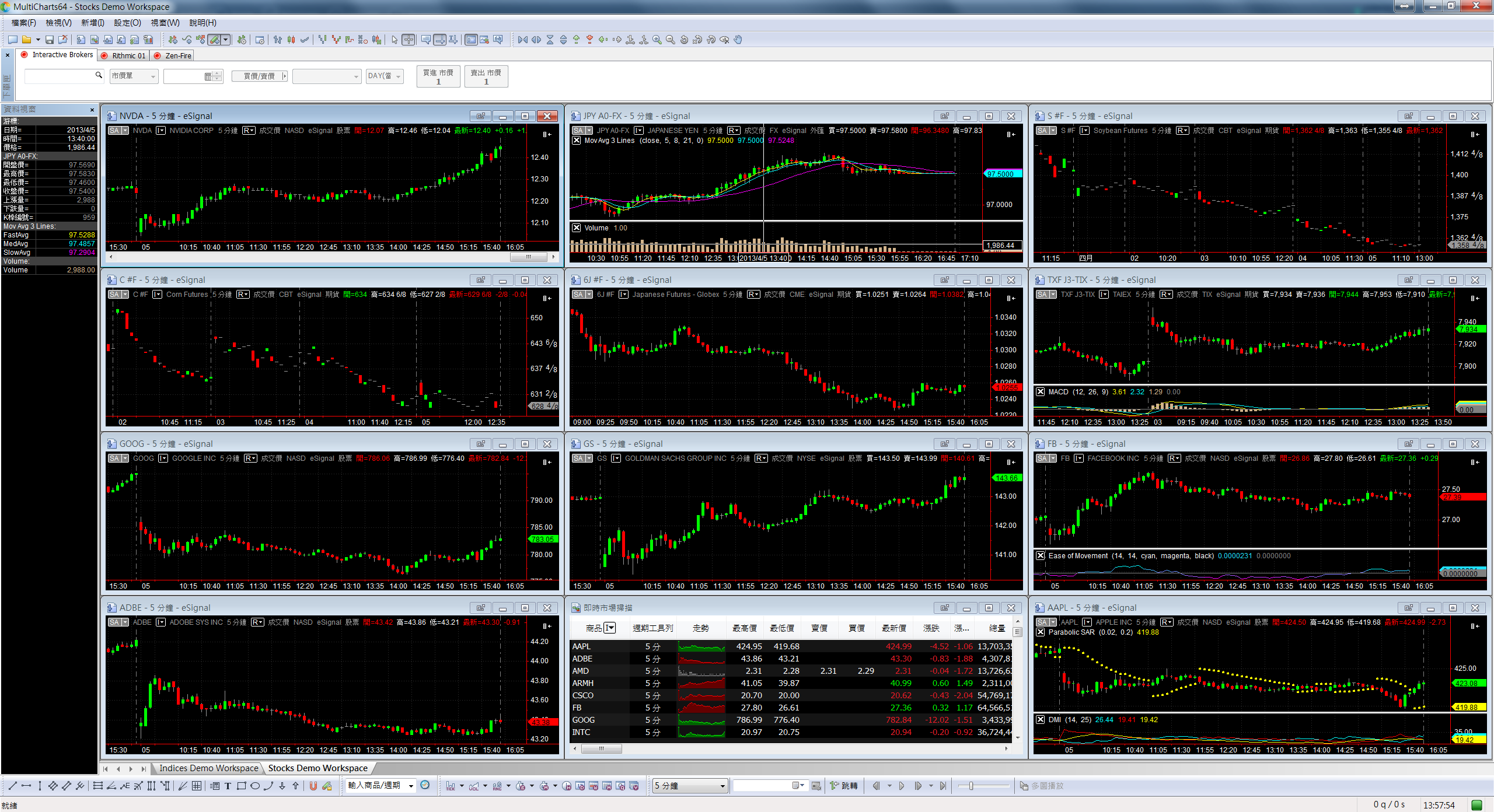Select the trend line drawing tool
The image size is (1494, 812).
pos(12,786)
